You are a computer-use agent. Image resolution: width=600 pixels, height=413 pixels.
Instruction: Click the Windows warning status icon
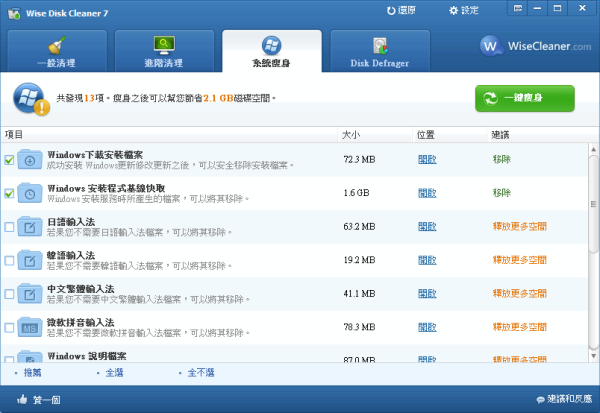pyautogui.click(x=31, y=99)
